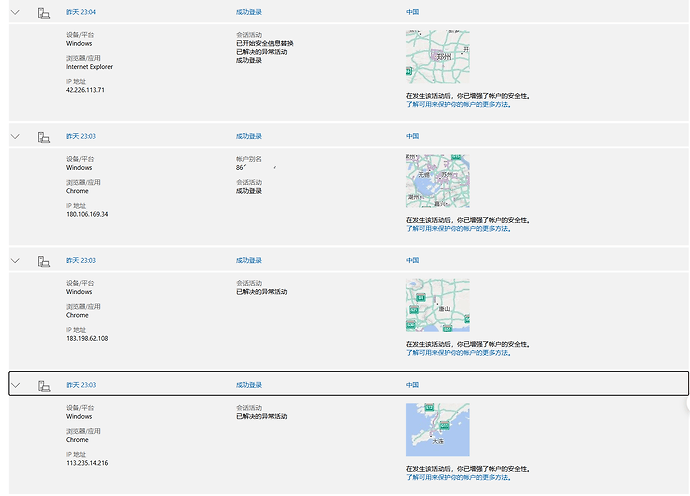Open the 苏州 / 无锡 map thumbnail

pos(437,181)
